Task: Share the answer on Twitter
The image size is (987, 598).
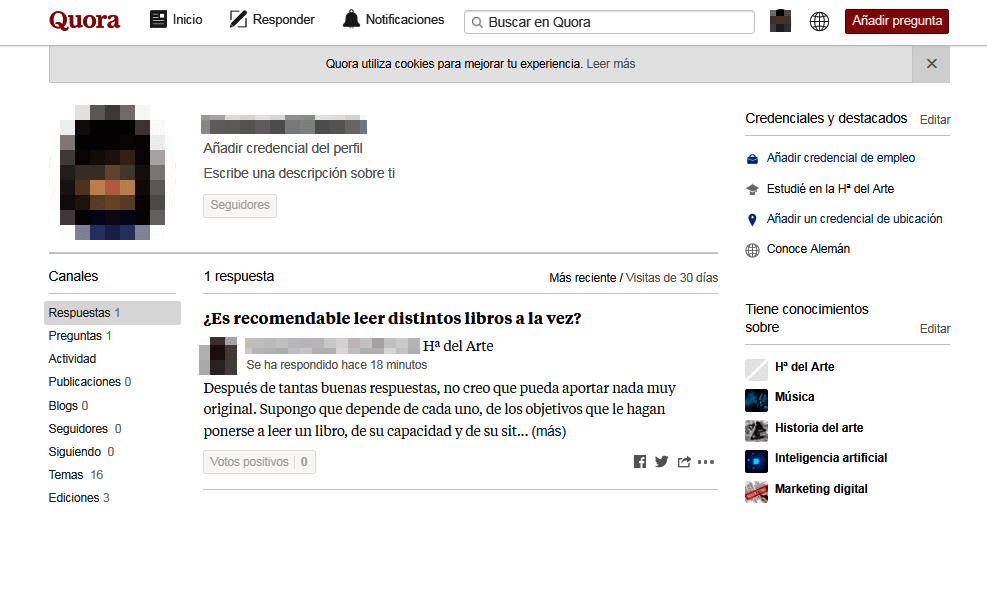Action: [x=661, y=461]
